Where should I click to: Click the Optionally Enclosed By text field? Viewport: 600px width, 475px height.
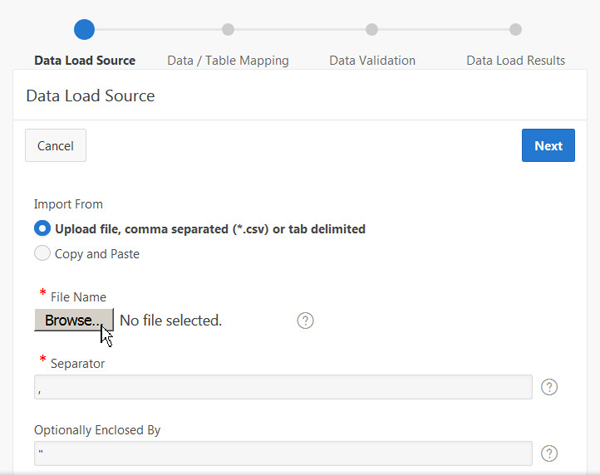point(283,453)
